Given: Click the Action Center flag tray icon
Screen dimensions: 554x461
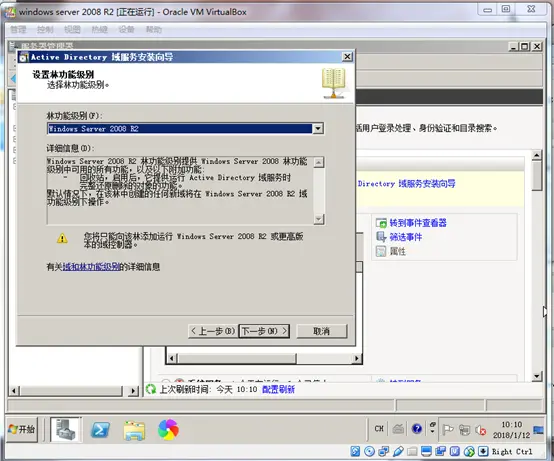Looking at the screenshot, I should tap(448, 430).
